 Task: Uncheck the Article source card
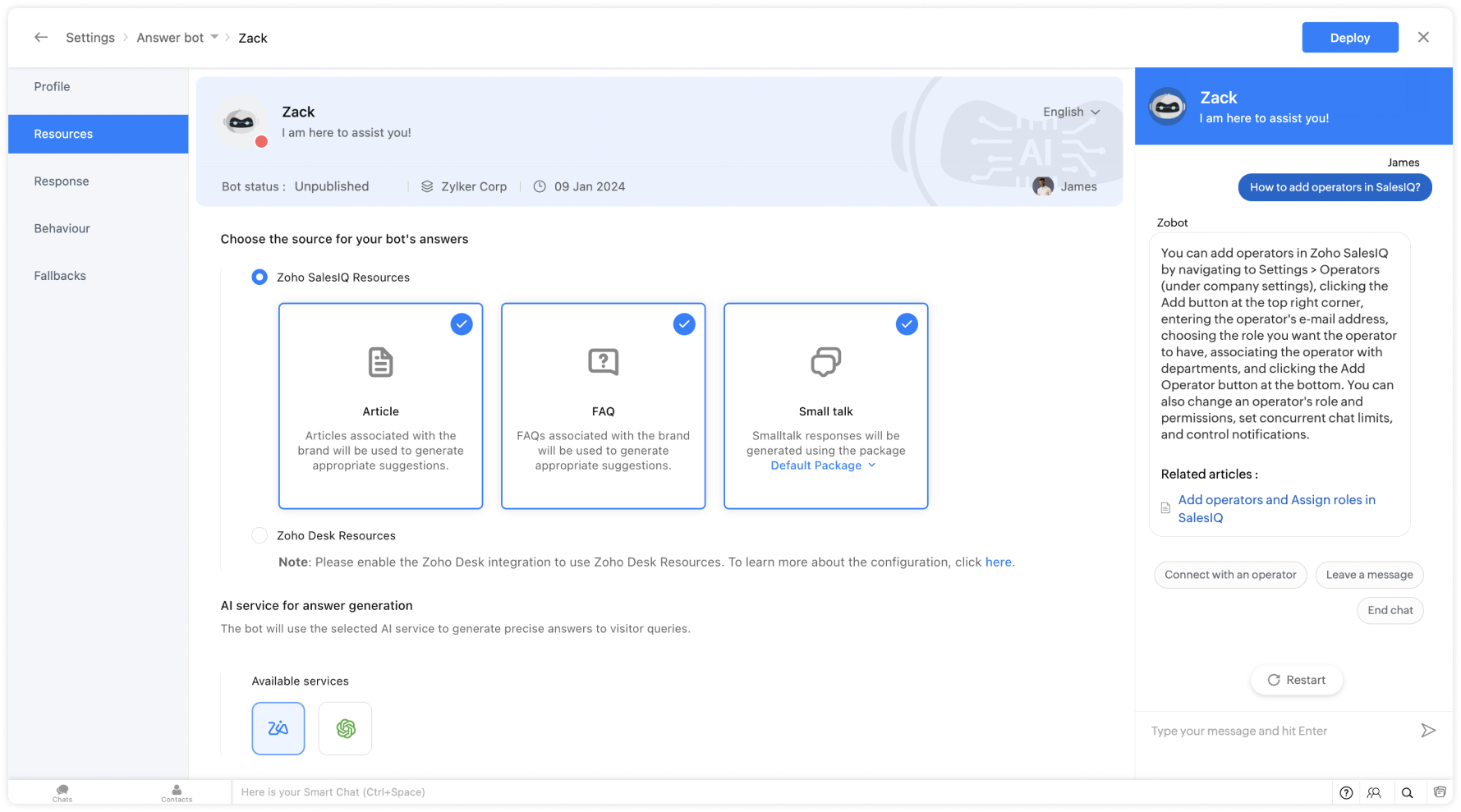[462, 324]
